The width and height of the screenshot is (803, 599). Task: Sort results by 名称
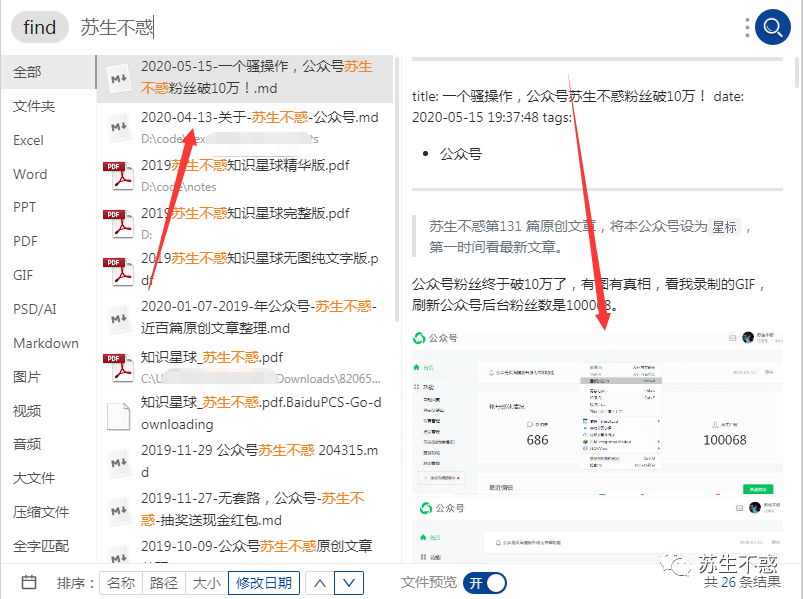[x=121, y=582]
